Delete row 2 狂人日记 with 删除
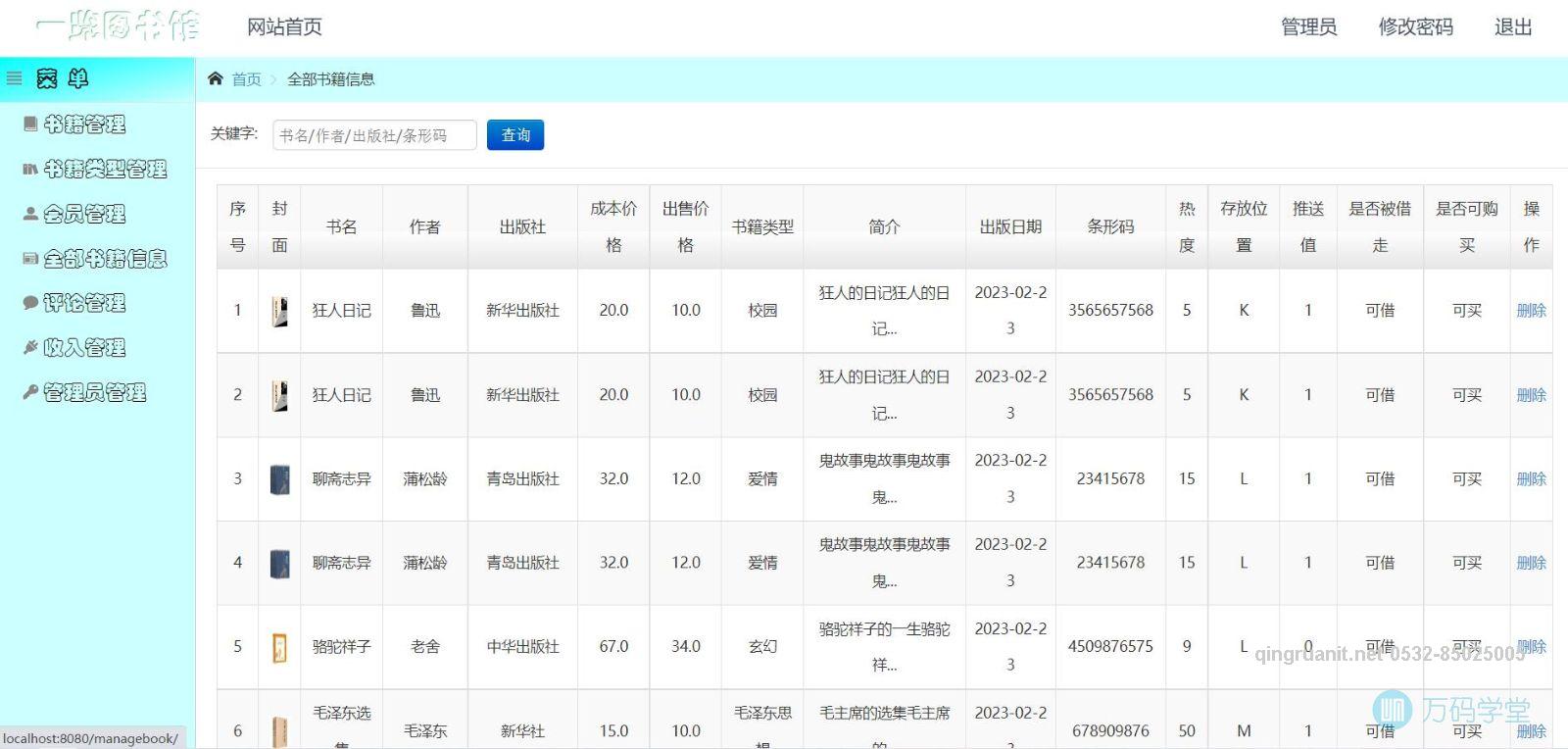1568x749 pixels. coord(1531,394)
